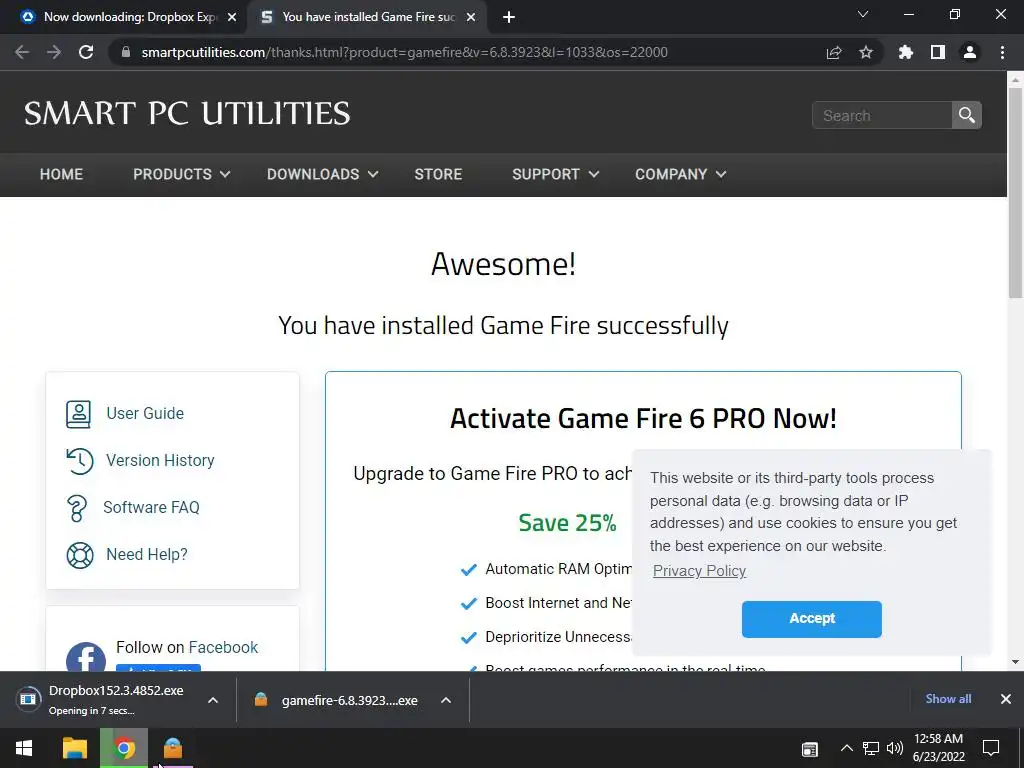1024x768 pixels.
Task: Open the STORE menu item
Action: tap(438, 174)
